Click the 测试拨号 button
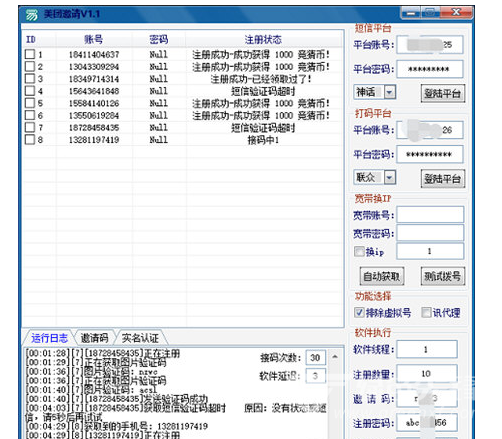Image resolution: width=502 pixels, height=439 pixels. (x=443, y=276)
